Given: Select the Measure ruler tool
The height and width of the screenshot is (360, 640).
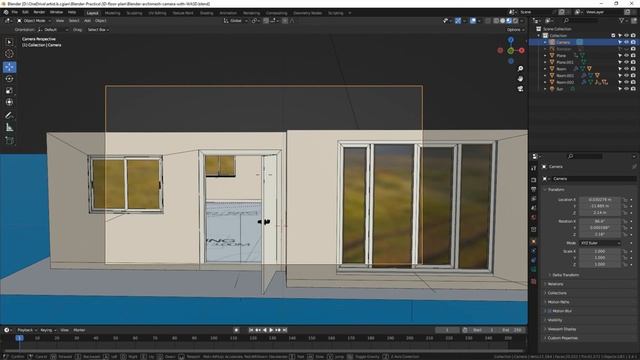Looking at the screenshot, I should click(9, 128).
